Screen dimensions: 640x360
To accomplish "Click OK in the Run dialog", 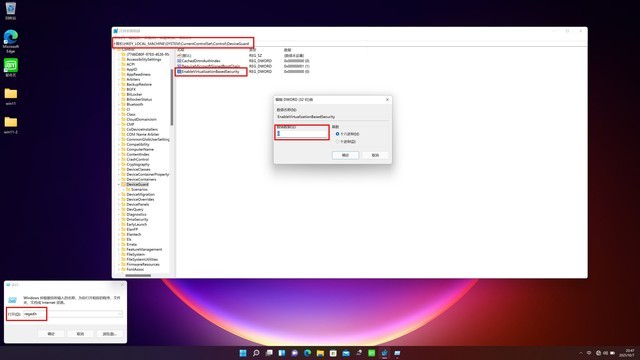I will pyautogui.click(x=51, y=333).
